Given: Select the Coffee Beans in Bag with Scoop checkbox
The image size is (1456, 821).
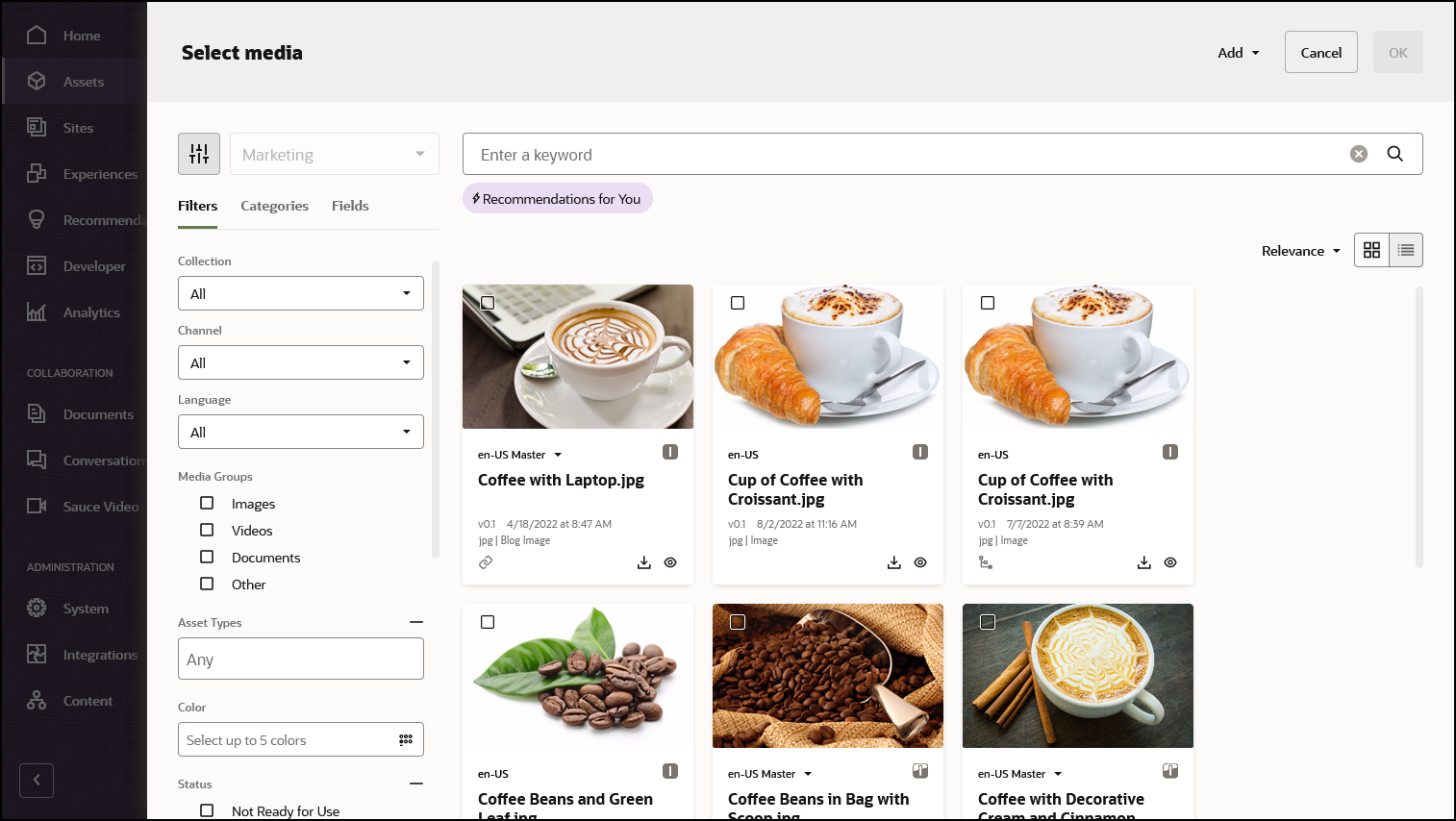Looking at the screenshot, I should [738, 622].
